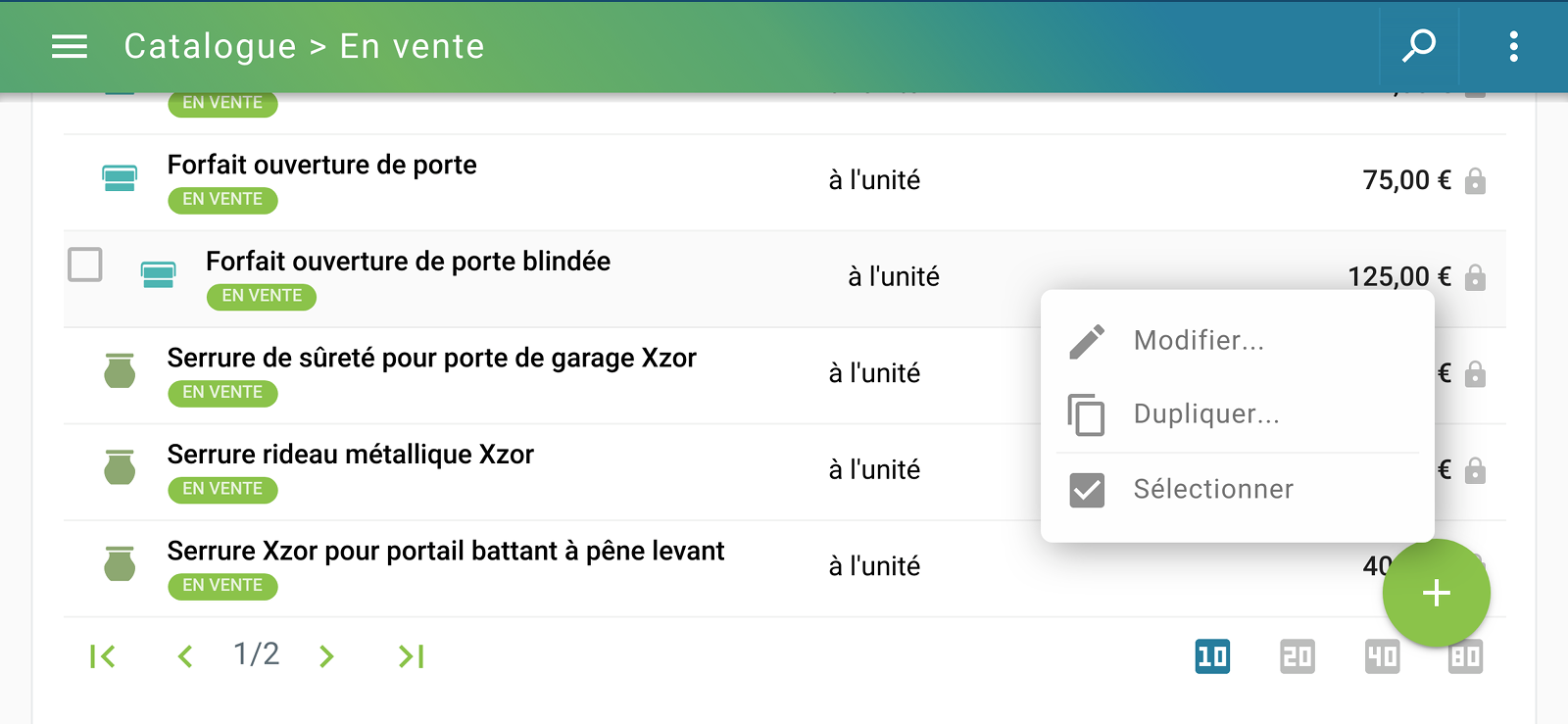This screenshot has width=1568, height=724.
Task: Set page size to 40 items
Action: point(1382,656)
